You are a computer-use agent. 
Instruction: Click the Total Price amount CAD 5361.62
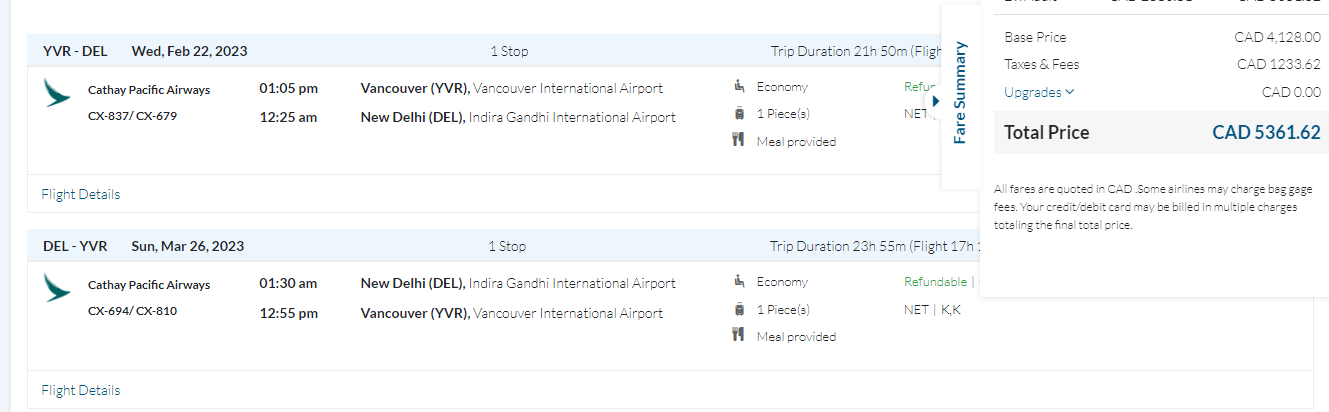click(1266, 132)
